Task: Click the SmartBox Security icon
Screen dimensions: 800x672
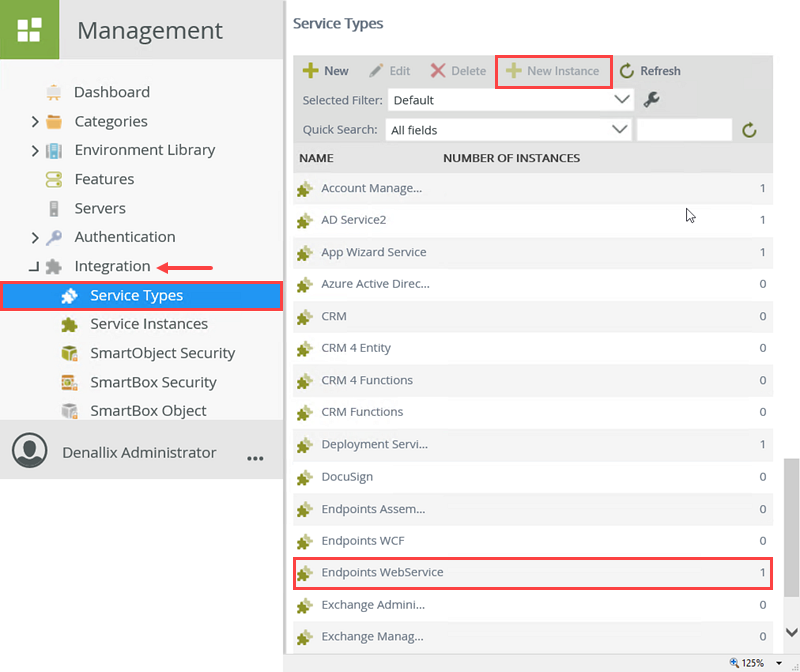Action: [69, 382]
